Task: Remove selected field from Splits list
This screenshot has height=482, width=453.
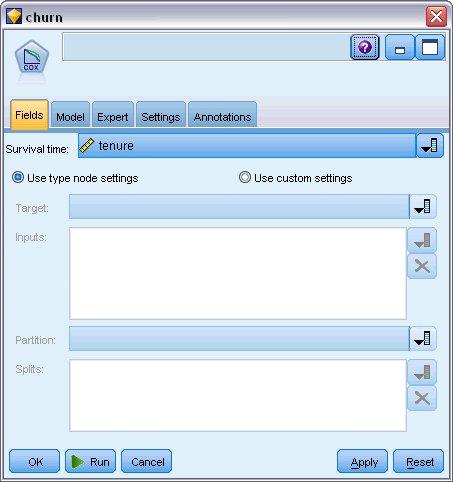Action: point(422,398)
